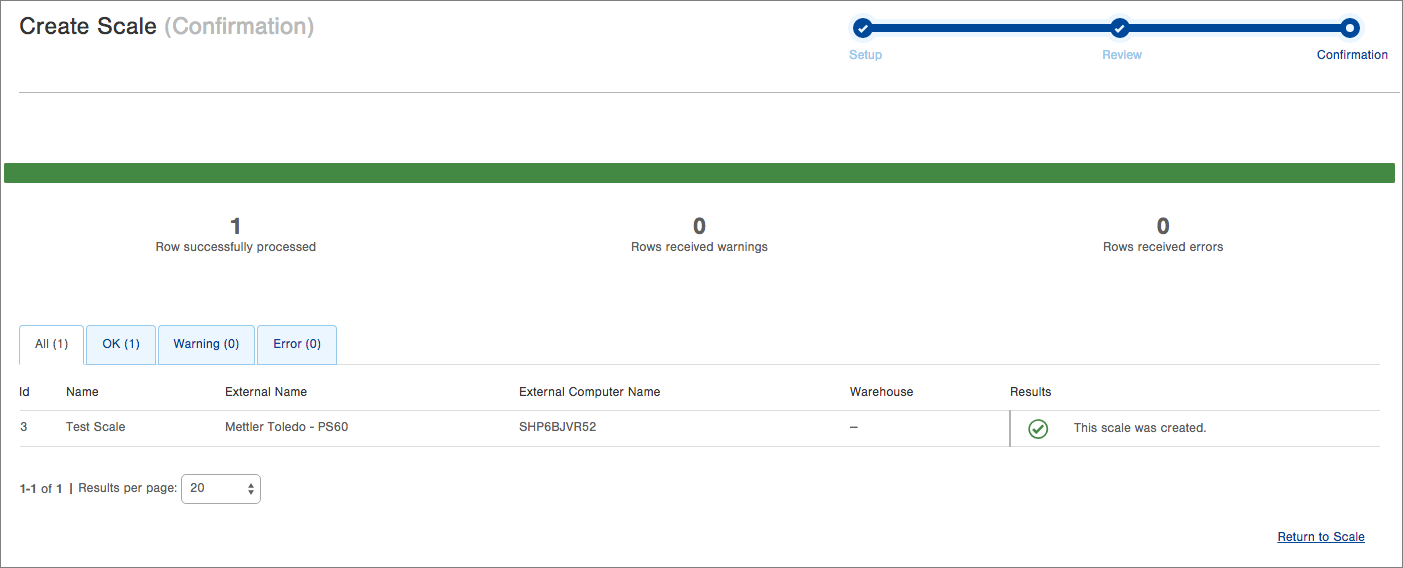Click the green progress bar
The image size is (1403, 568).
(x=699, y=173)
